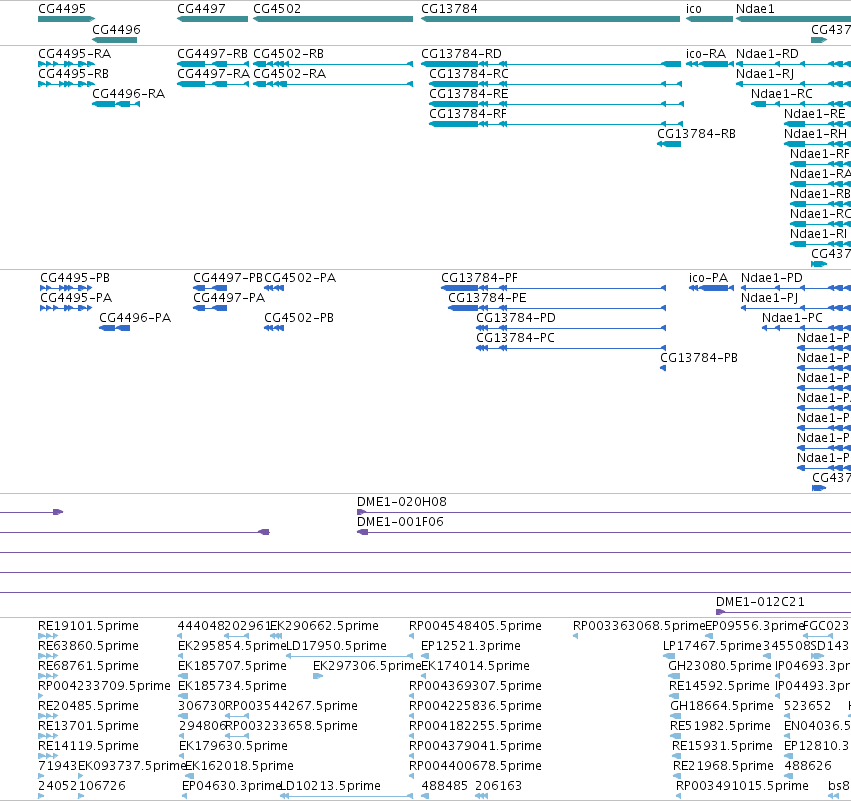Click protein CG4495-PA label
The height and width of the screenshot is (801, 851).
click(x=76, y=297)
